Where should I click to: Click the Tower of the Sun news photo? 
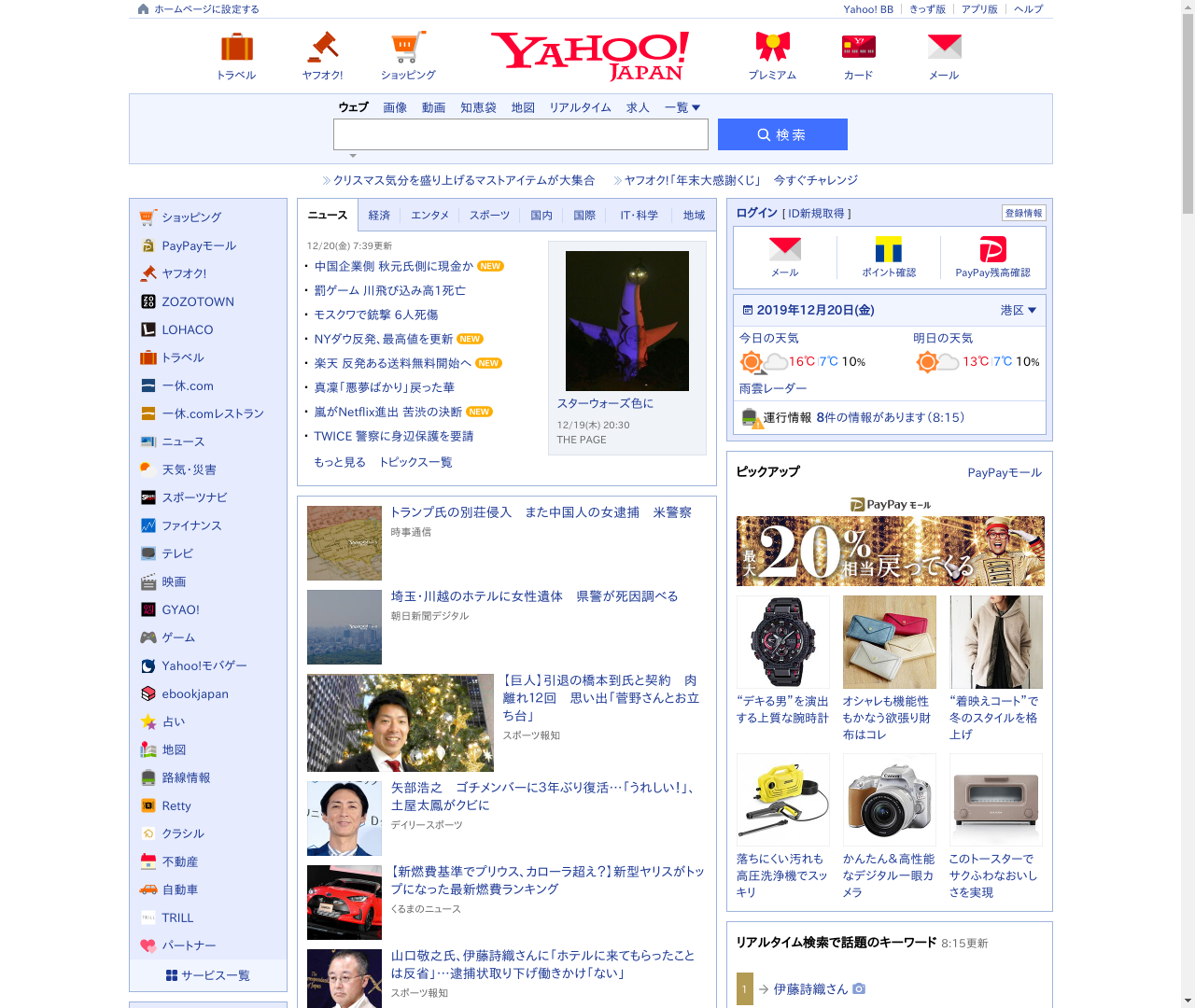(x=627, y=321)
